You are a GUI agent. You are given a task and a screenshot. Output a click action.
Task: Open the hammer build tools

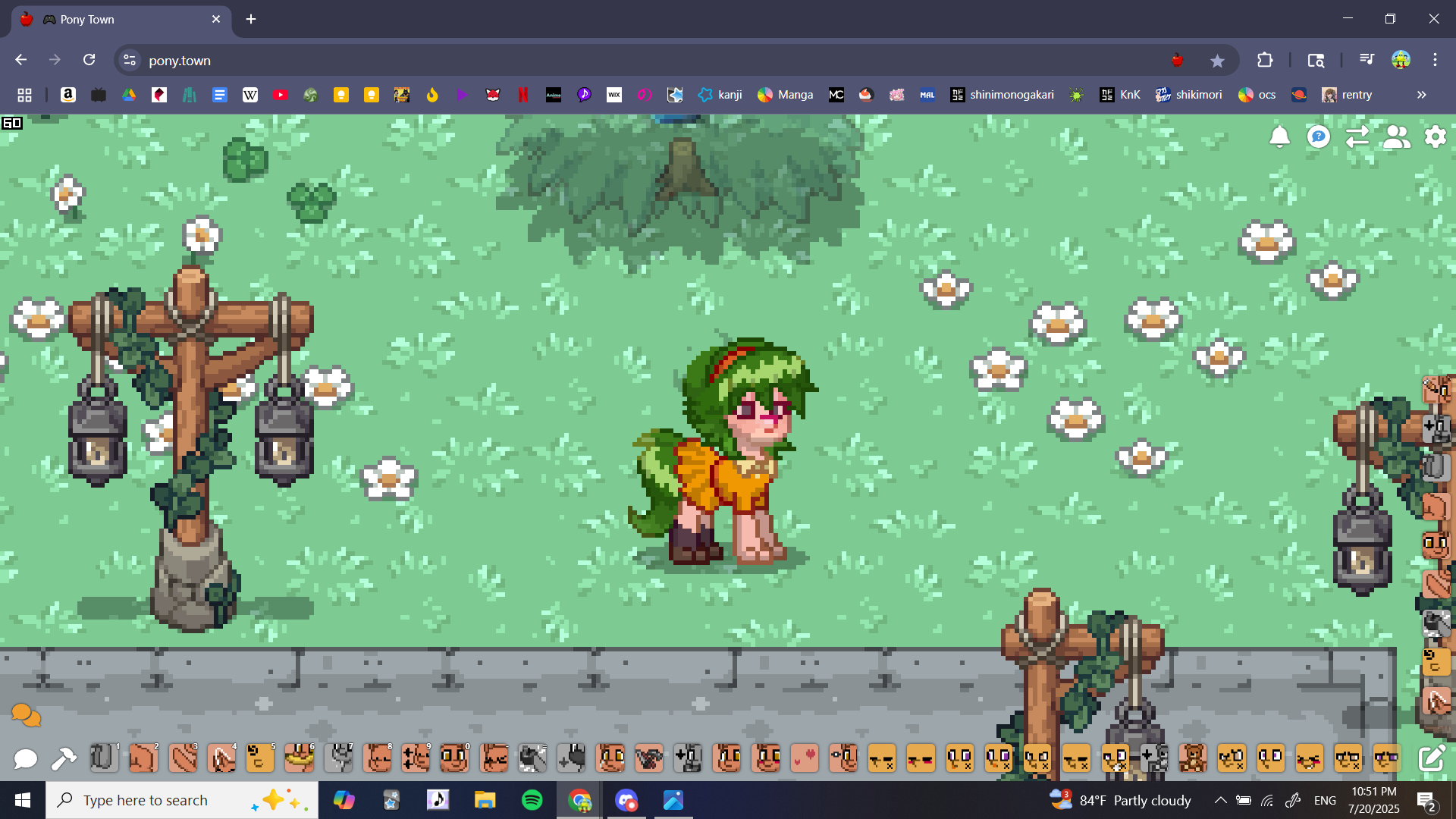(64, 758)
